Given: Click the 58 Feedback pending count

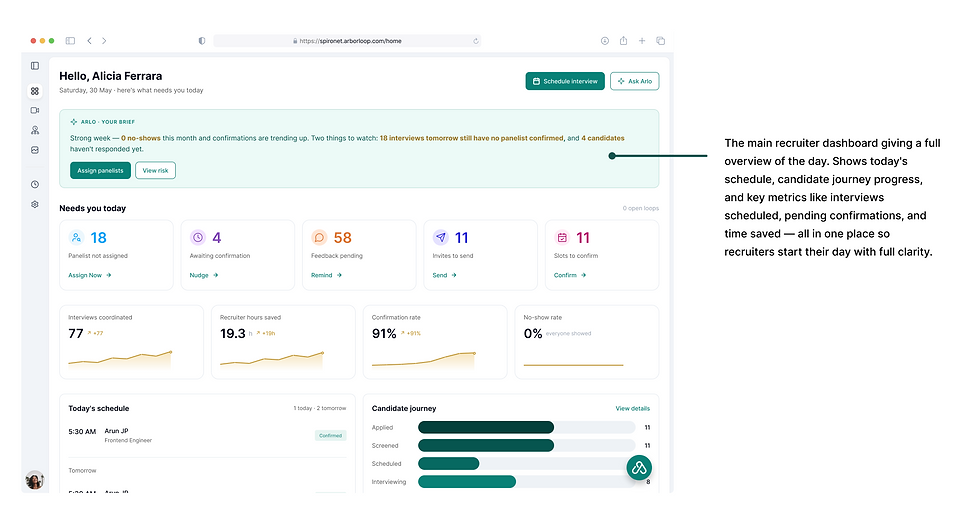Looking at the screenshot, I should pos(342,238).
